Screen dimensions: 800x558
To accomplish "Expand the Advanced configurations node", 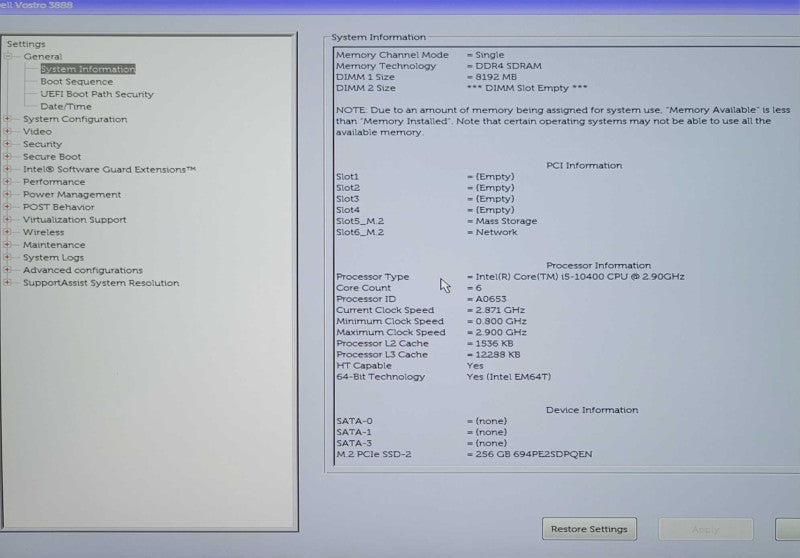I will point(8,270).
